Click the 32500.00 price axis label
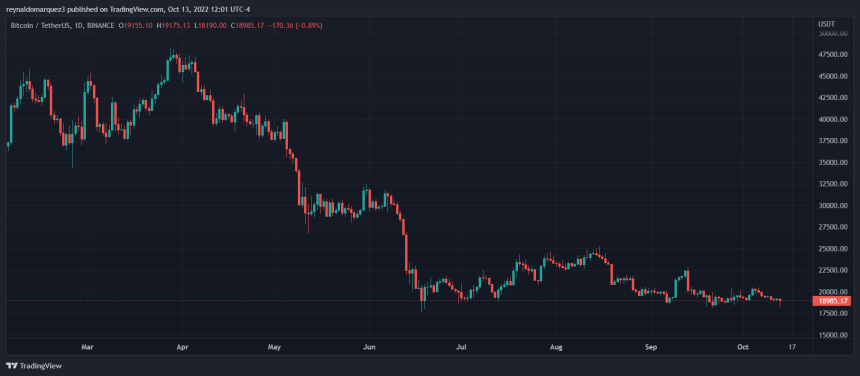The height and width of the screenshot is (376, 860). (x=834, y=184)
